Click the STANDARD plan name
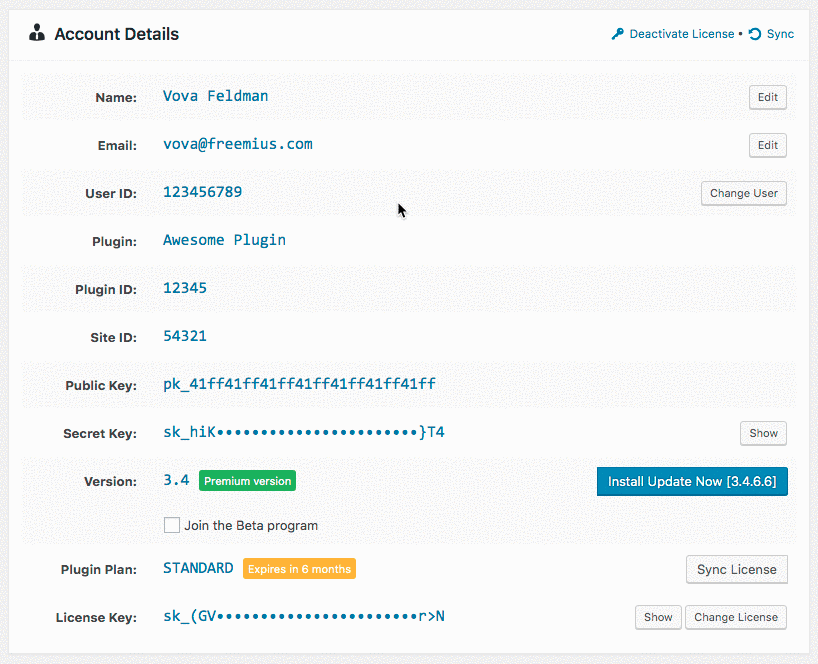Image resolution: width=818 pixels, height=664 pixels. pos(198,568)
